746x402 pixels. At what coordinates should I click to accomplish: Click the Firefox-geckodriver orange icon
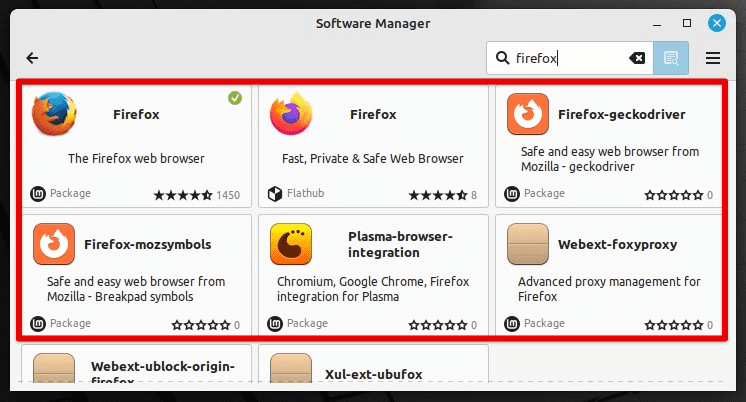(527, 114)
